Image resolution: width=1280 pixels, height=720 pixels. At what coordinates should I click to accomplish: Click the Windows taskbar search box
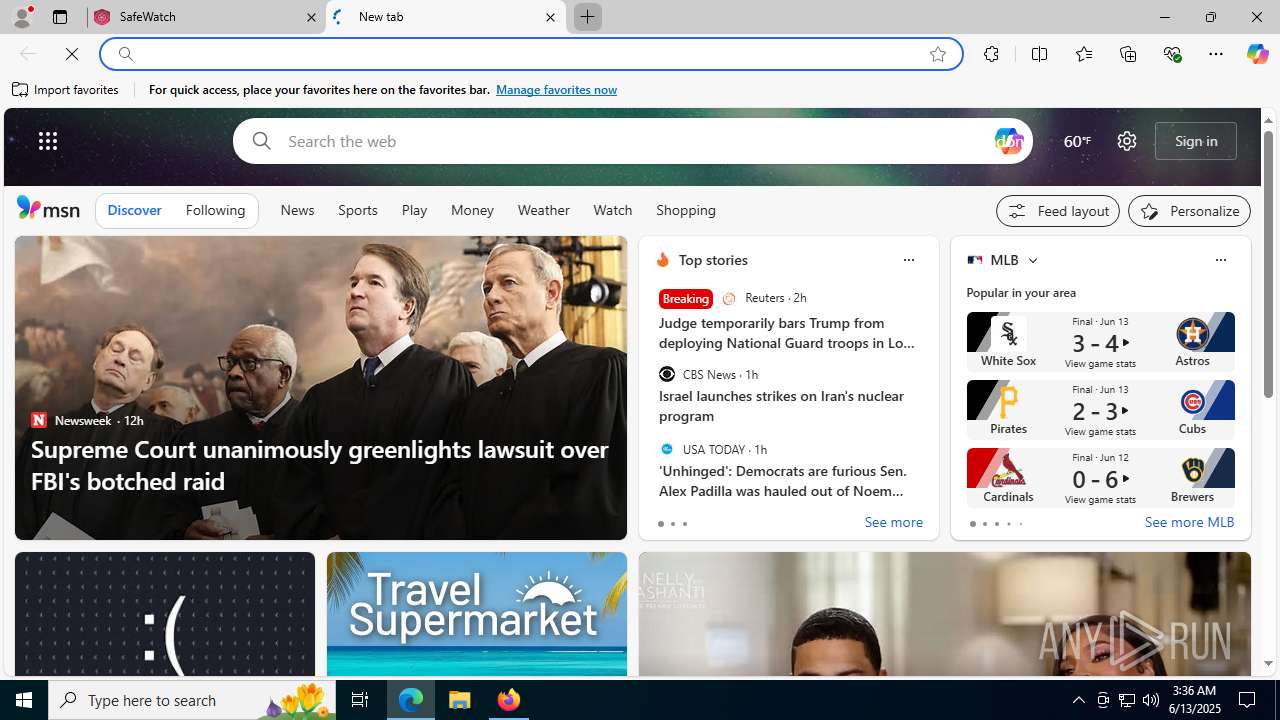(192, 700)
